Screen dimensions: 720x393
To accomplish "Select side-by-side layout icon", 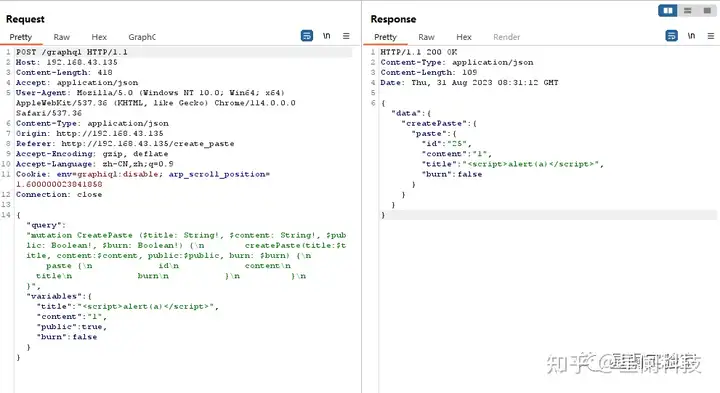I will tap(668, 10).
